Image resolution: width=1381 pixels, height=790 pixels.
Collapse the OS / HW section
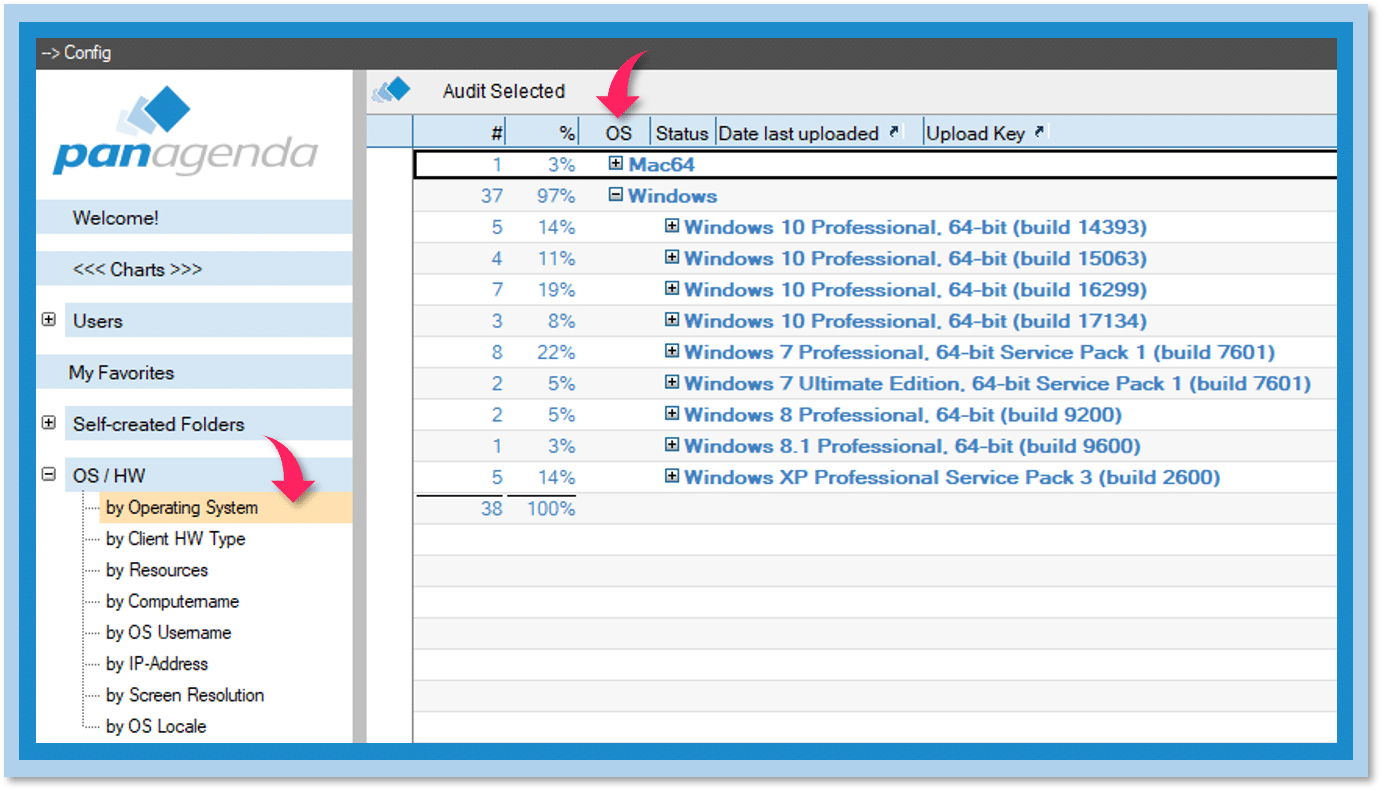pyautogui.click(x=48, y=475)
